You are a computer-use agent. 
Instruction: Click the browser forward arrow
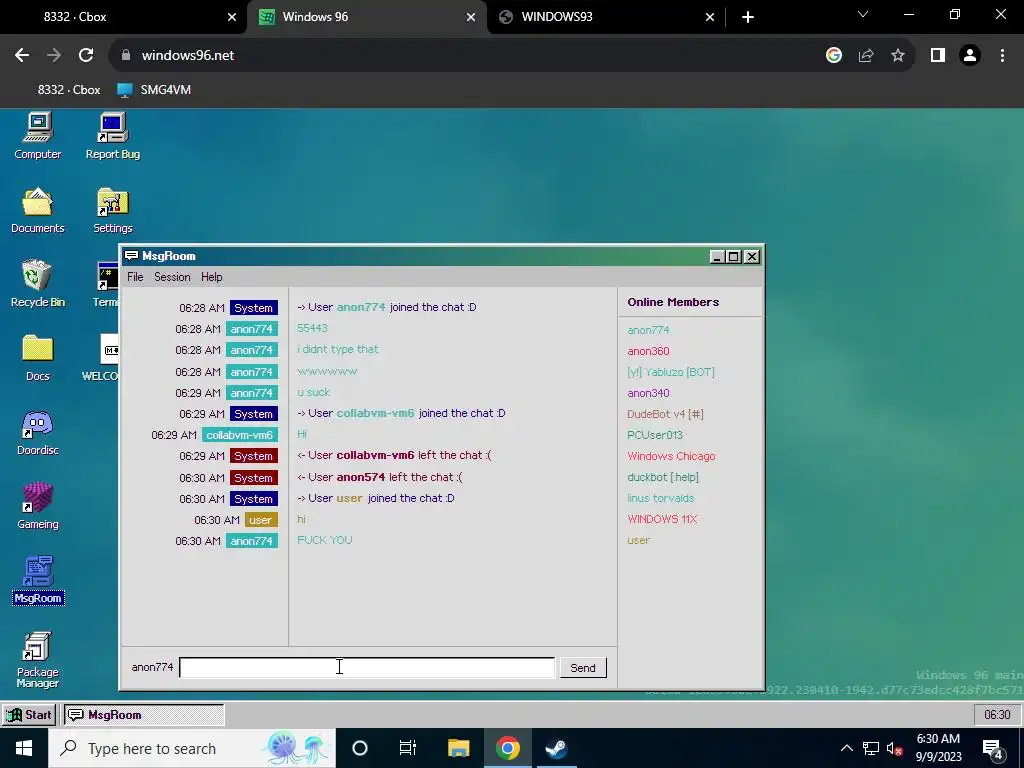click(54, 56)
